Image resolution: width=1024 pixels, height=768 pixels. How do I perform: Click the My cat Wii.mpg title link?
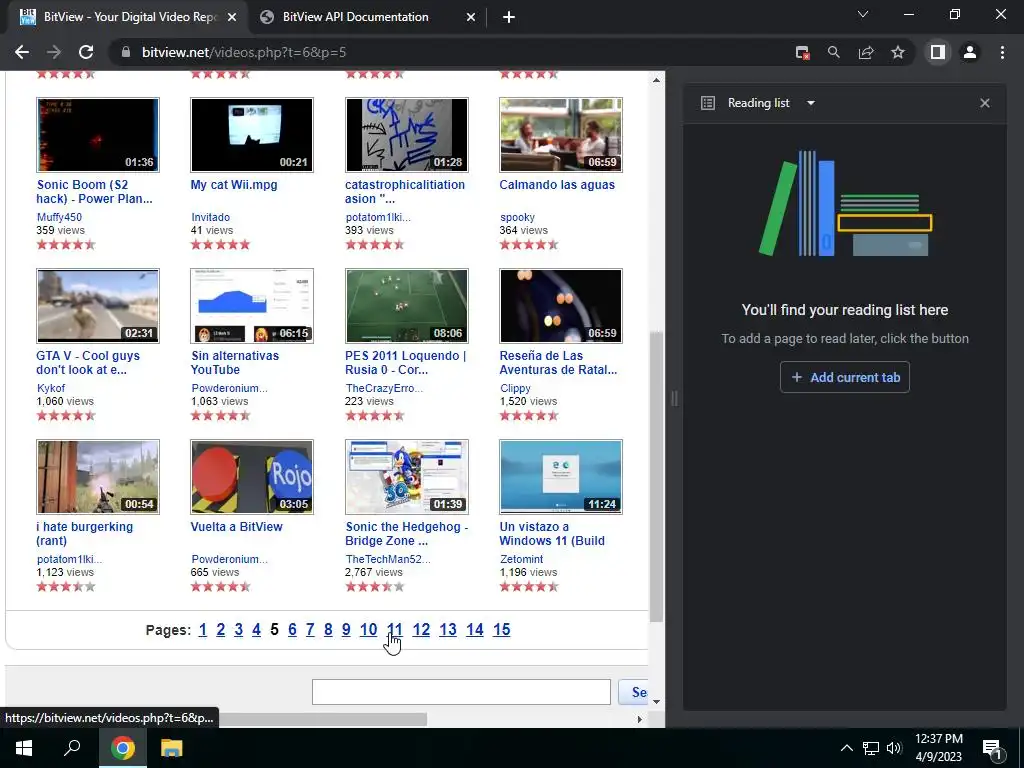tap(234, 185)
